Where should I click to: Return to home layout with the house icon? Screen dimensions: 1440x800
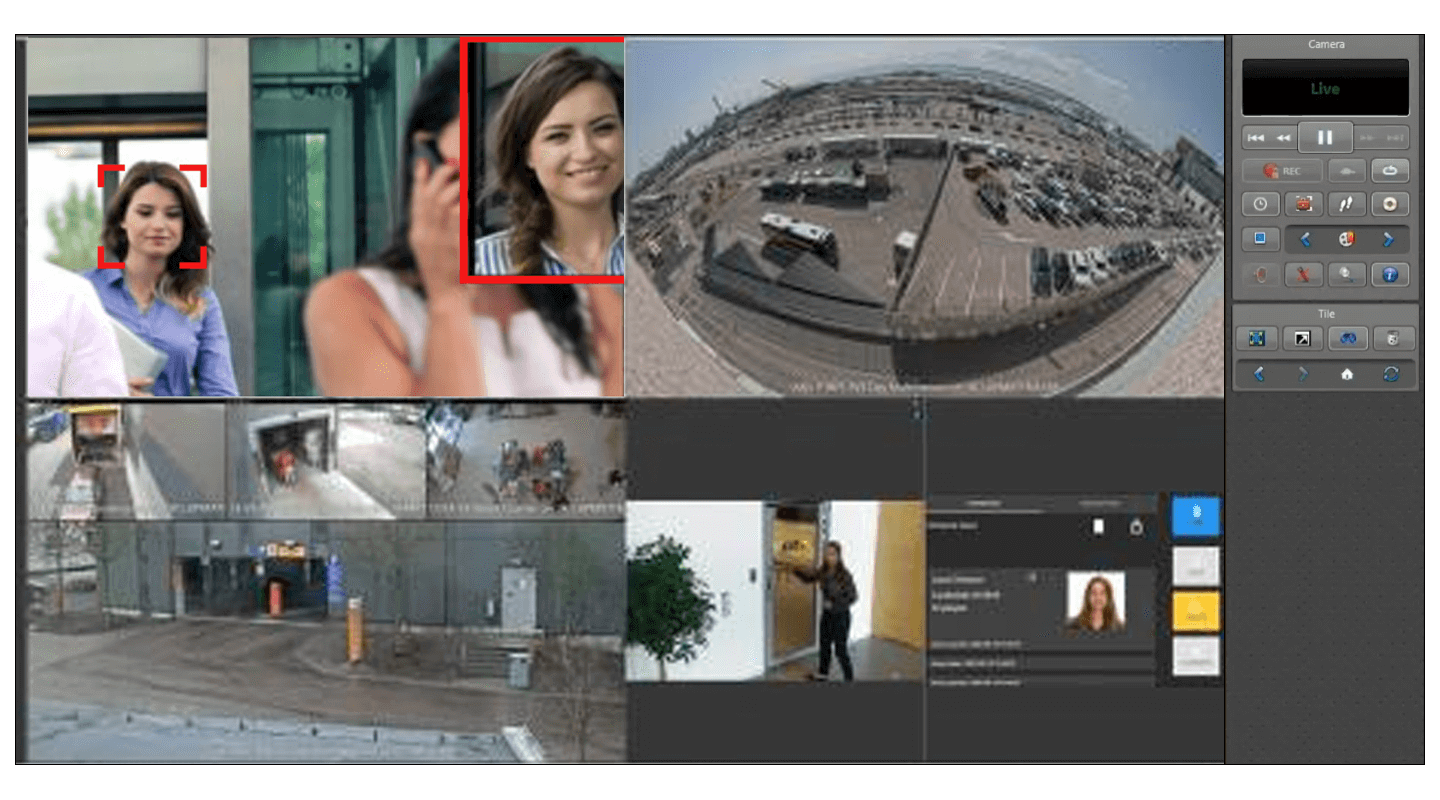1347,374
